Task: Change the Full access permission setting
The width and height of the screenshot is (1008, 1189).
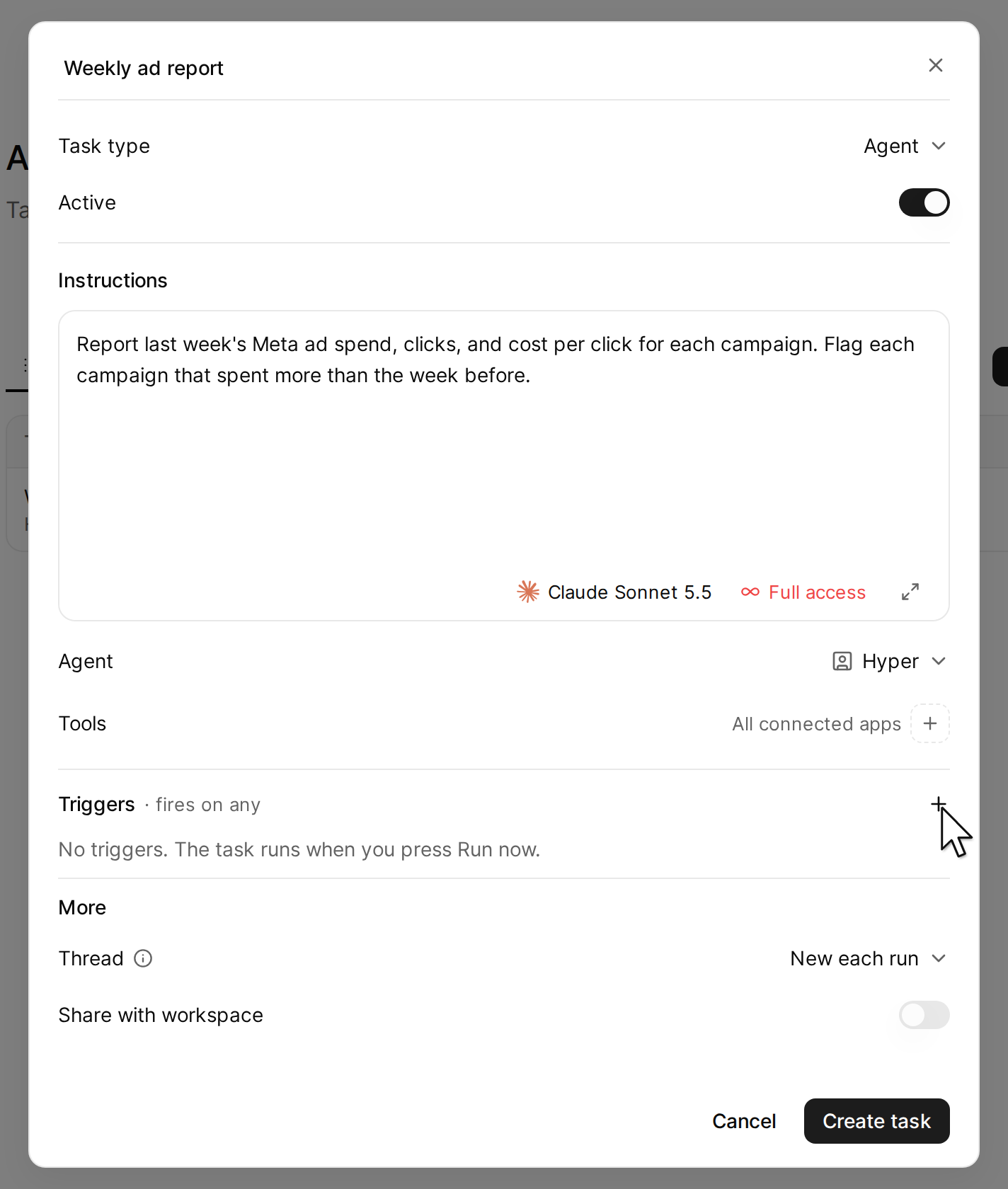Action: tap(803, 592)
